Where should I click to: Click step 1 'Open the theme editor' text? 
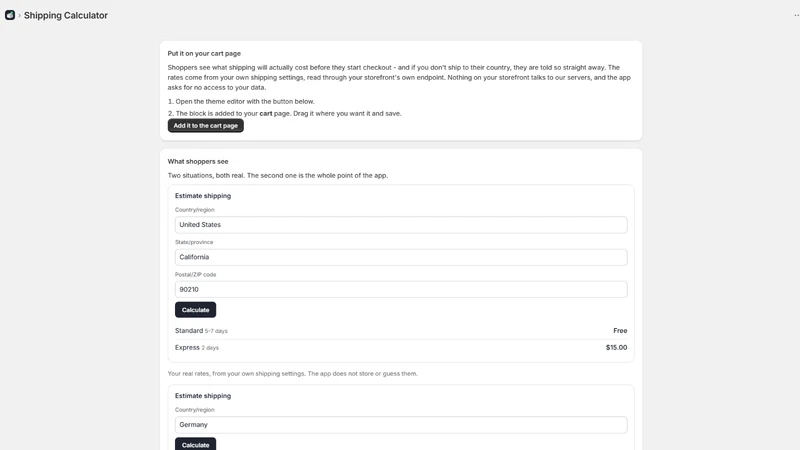tap(241, 102)
